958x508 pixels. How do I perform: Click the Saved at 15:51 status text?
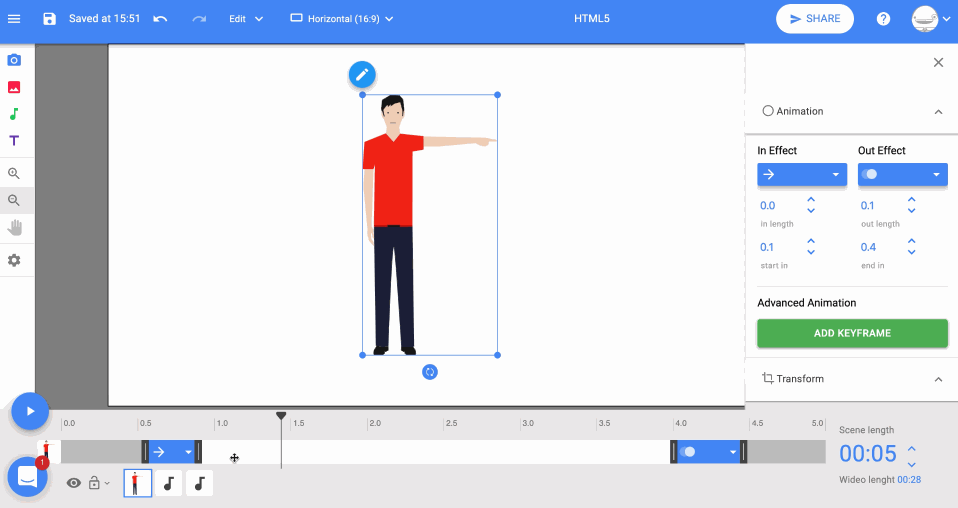(x=104, y=19)
